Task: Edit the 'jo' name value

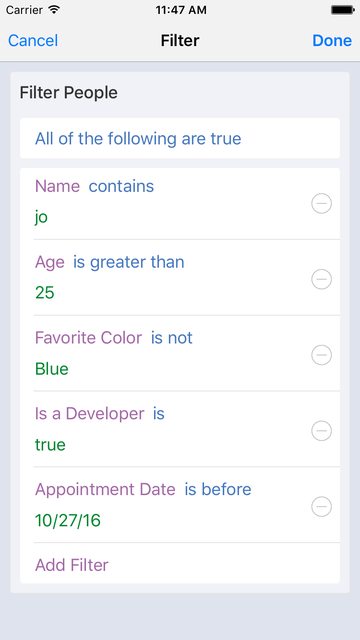Action: [41, 217]
